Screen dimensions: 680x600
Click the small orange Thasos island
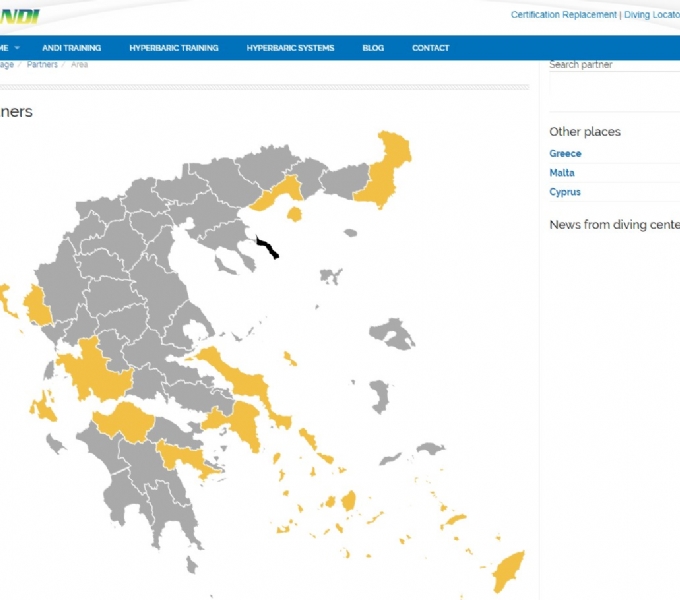point(294,214)
